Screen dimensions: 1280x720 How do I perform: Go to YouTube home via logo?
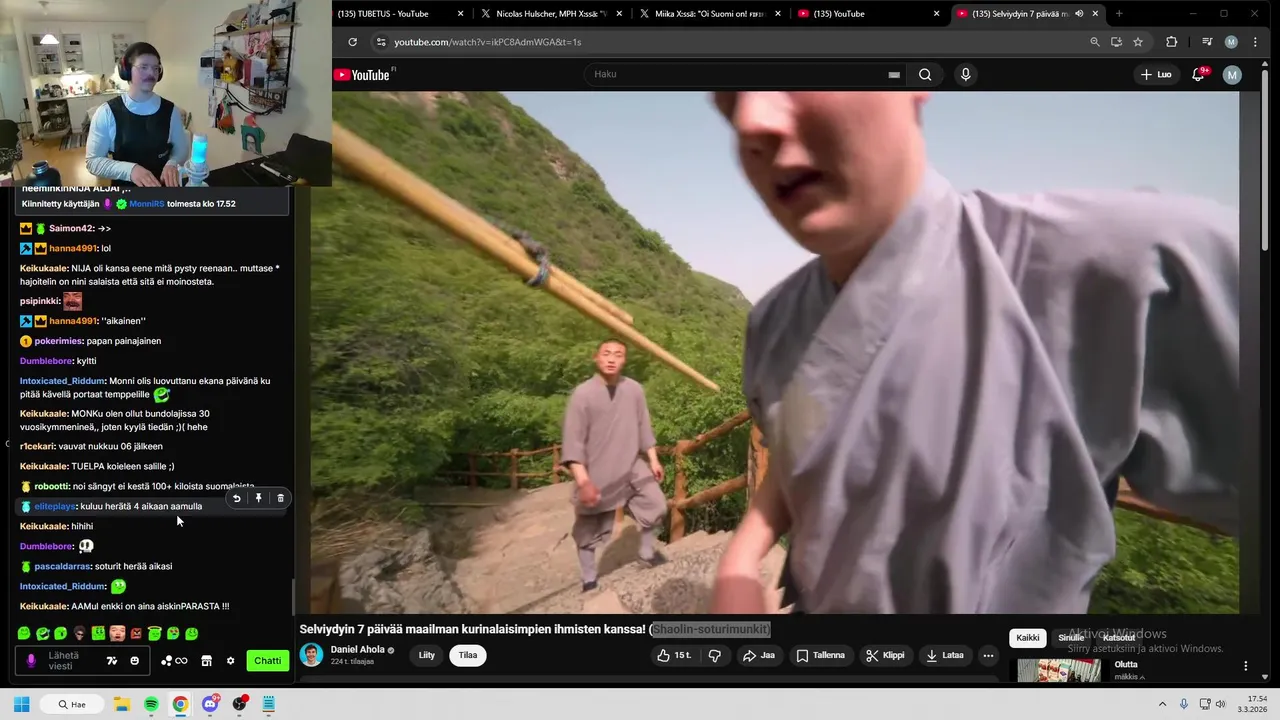point(362,75)
